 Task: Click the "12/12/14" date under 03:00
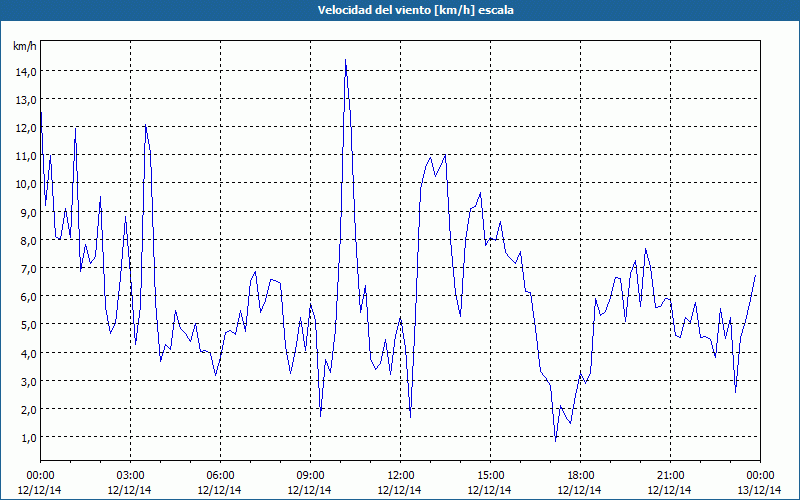coord(130,490)
